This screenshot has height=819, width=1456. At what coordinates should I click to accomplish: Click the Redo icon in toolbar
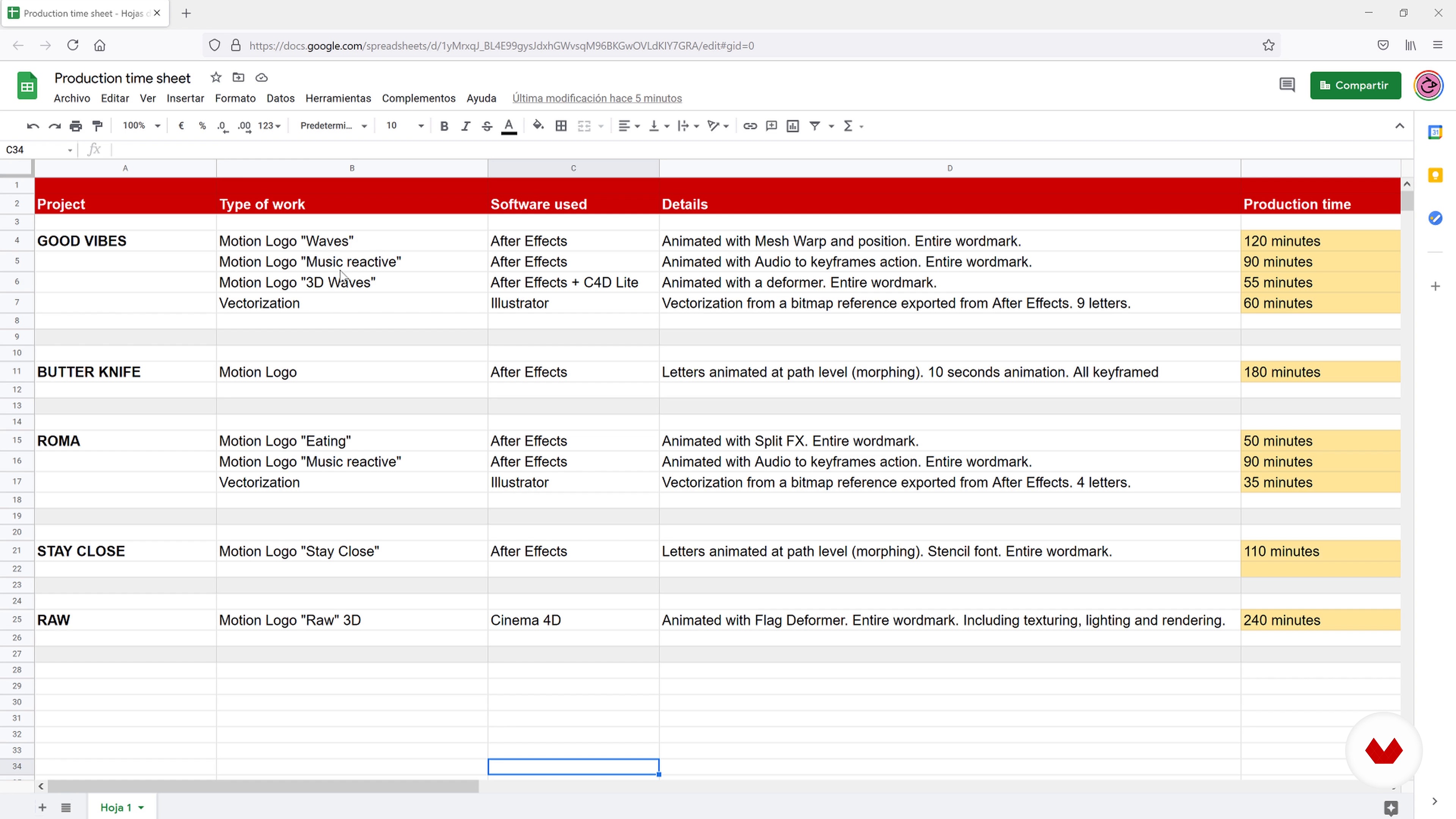coord(54,126)
